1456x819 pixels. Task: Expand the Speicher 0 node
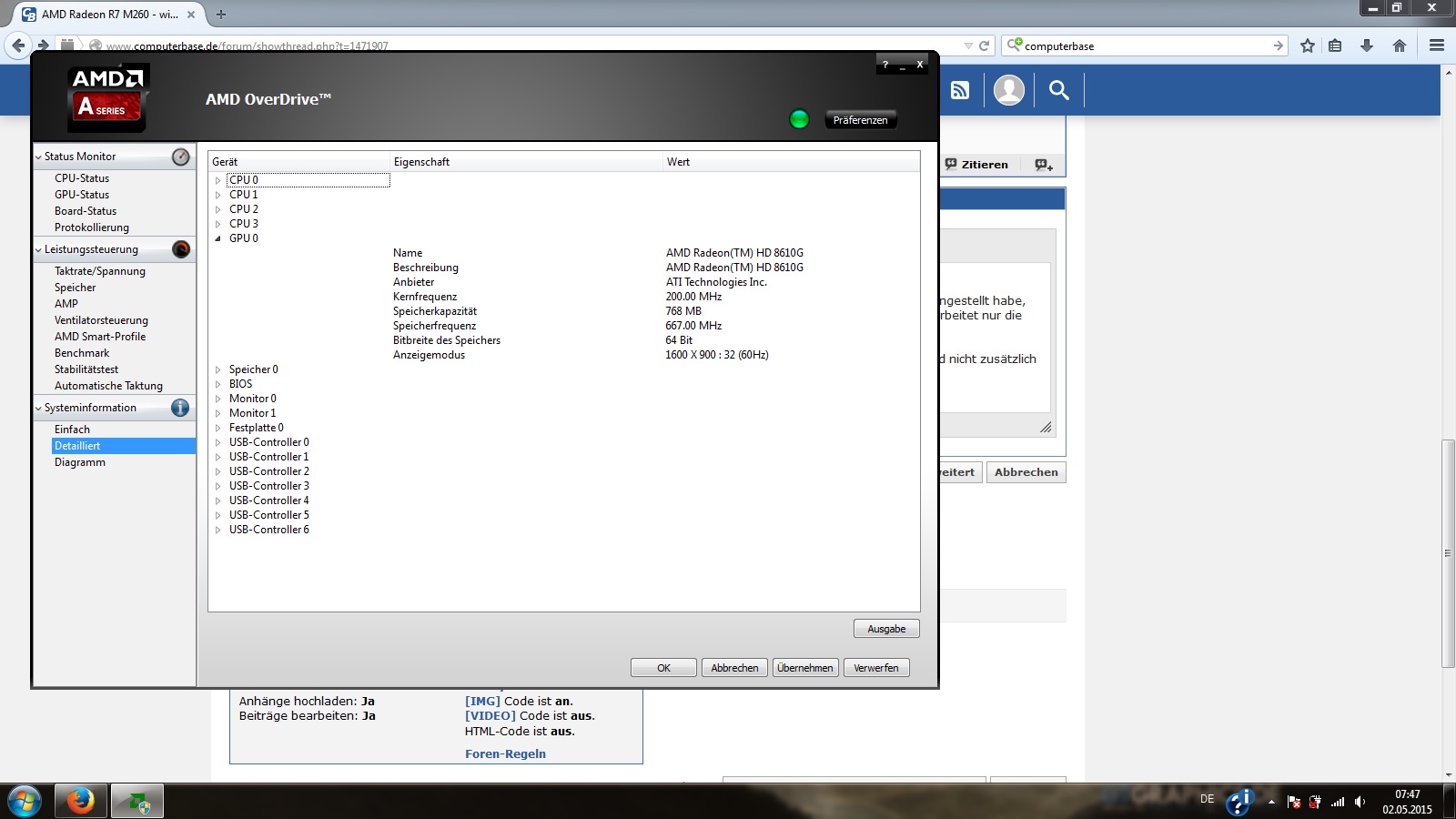click(218, 369)
